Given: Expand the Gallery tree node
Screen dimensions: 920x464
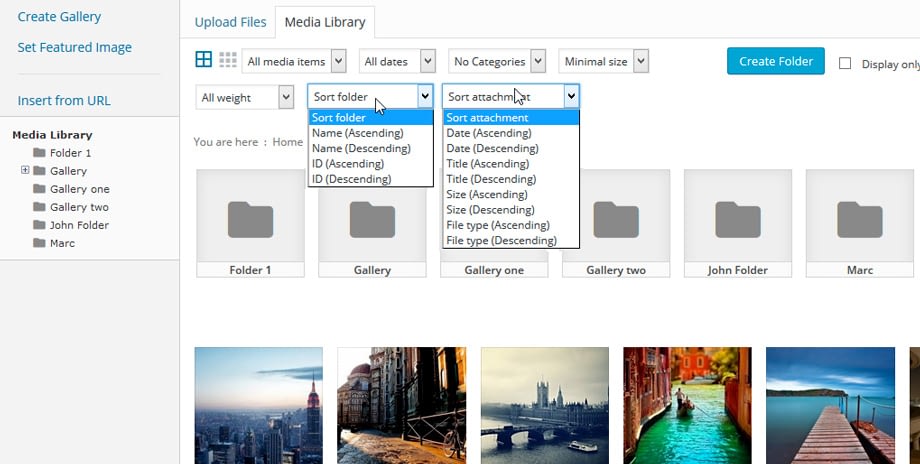Looking at the screenshot, I should click(25, 170).
